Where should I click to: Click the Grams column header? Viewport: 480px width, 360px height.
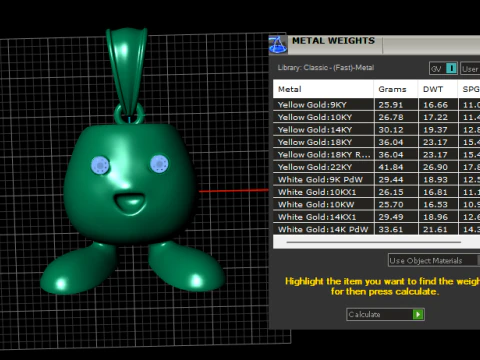(396, 89)
